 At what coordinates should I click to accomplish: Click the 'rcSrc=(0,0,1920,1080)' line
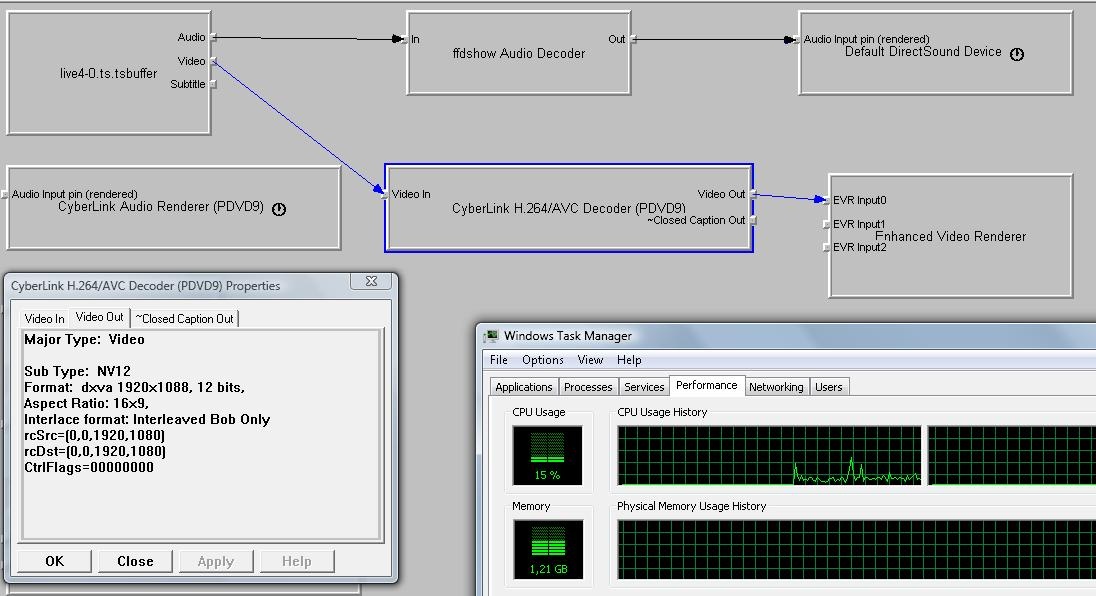pyautogui.click(x=94, y=435)
